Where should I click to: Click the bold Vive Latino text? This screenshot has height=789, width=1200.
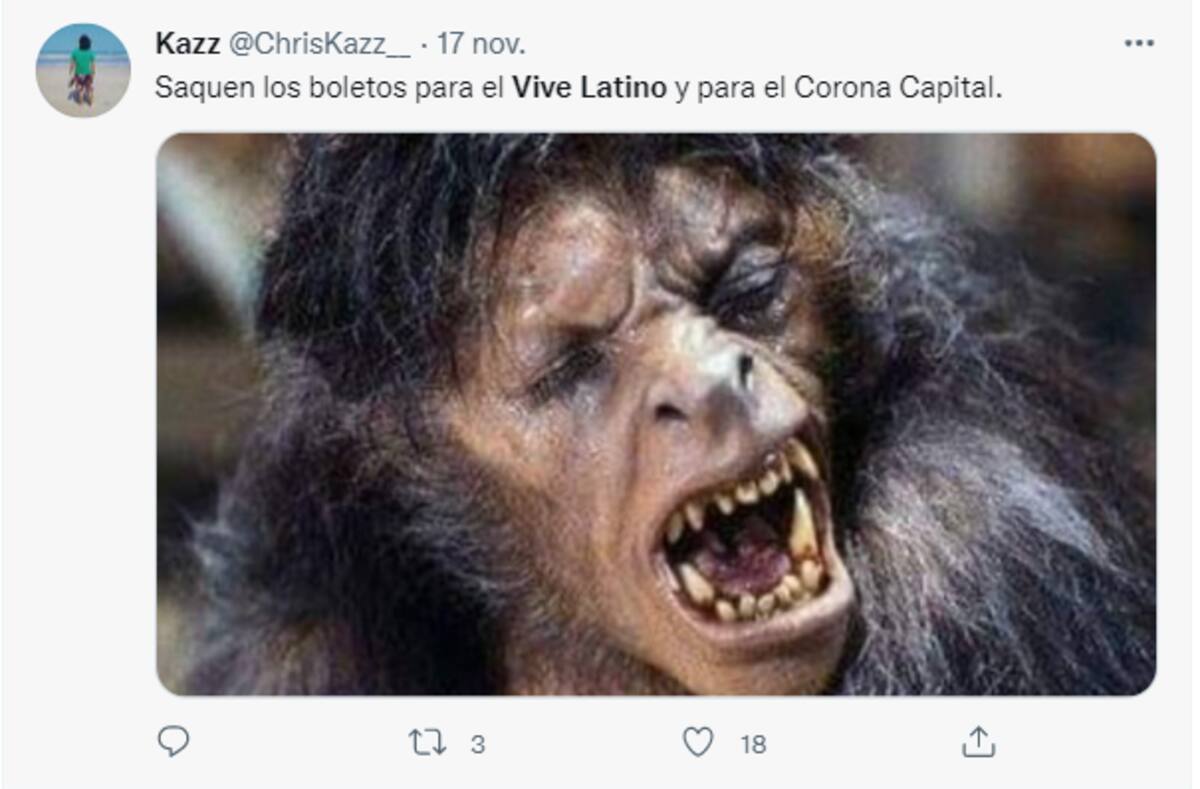pos(589,88)
